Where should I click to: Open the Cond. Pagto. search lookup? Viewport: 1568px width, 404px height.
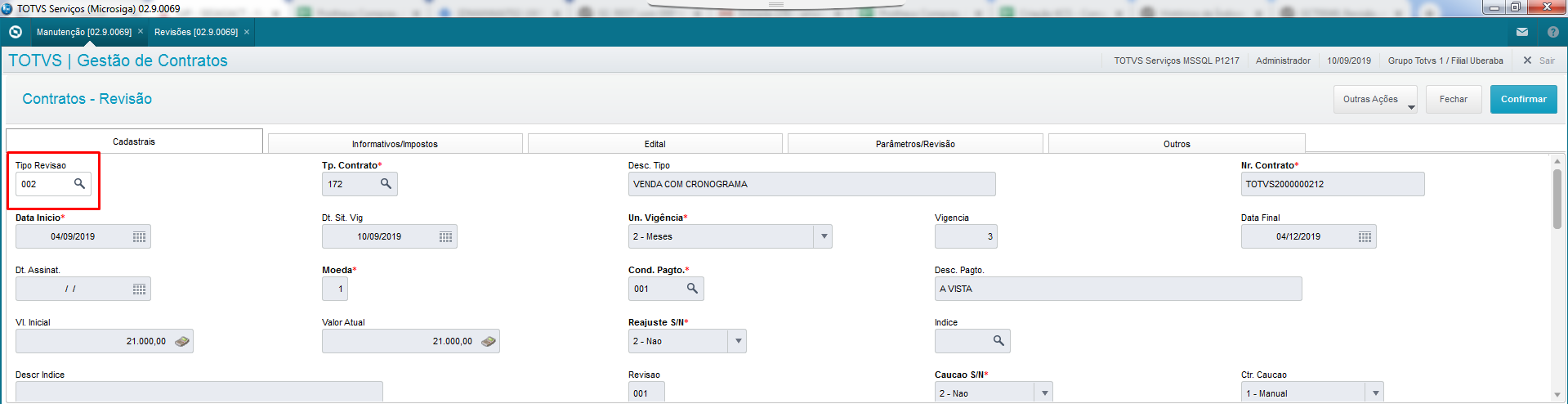coord(692,289)
